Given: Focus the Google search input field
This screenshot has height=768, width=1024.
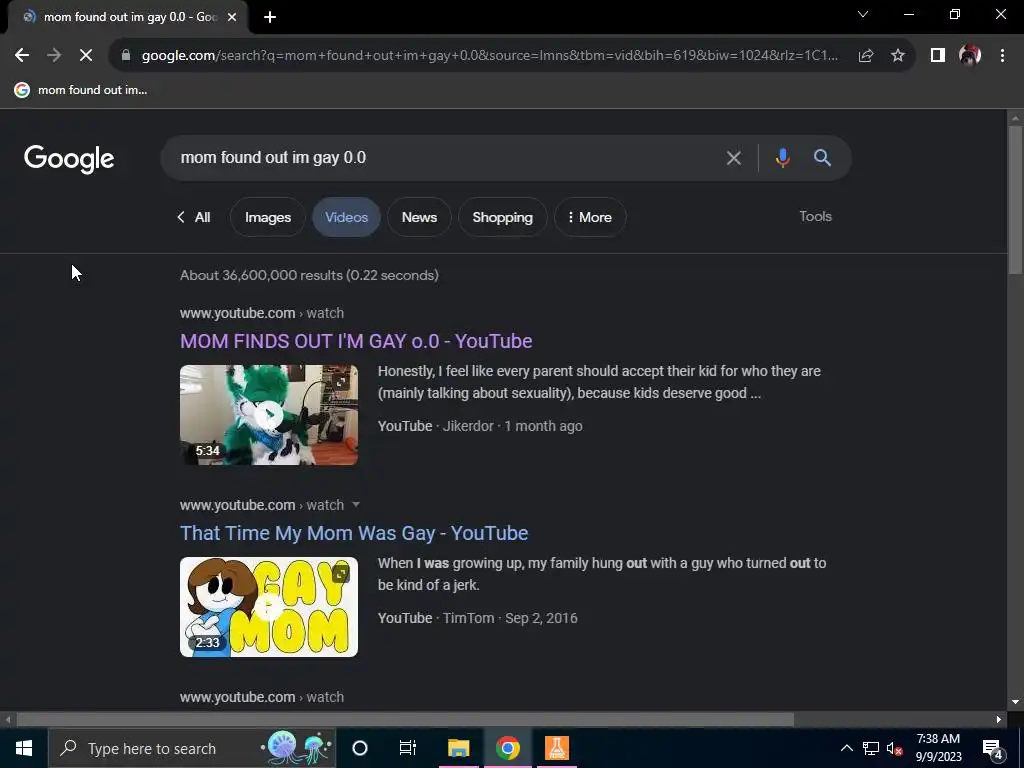Looking at the screenshot, I should pyautogui.click(x=444, y=158).
